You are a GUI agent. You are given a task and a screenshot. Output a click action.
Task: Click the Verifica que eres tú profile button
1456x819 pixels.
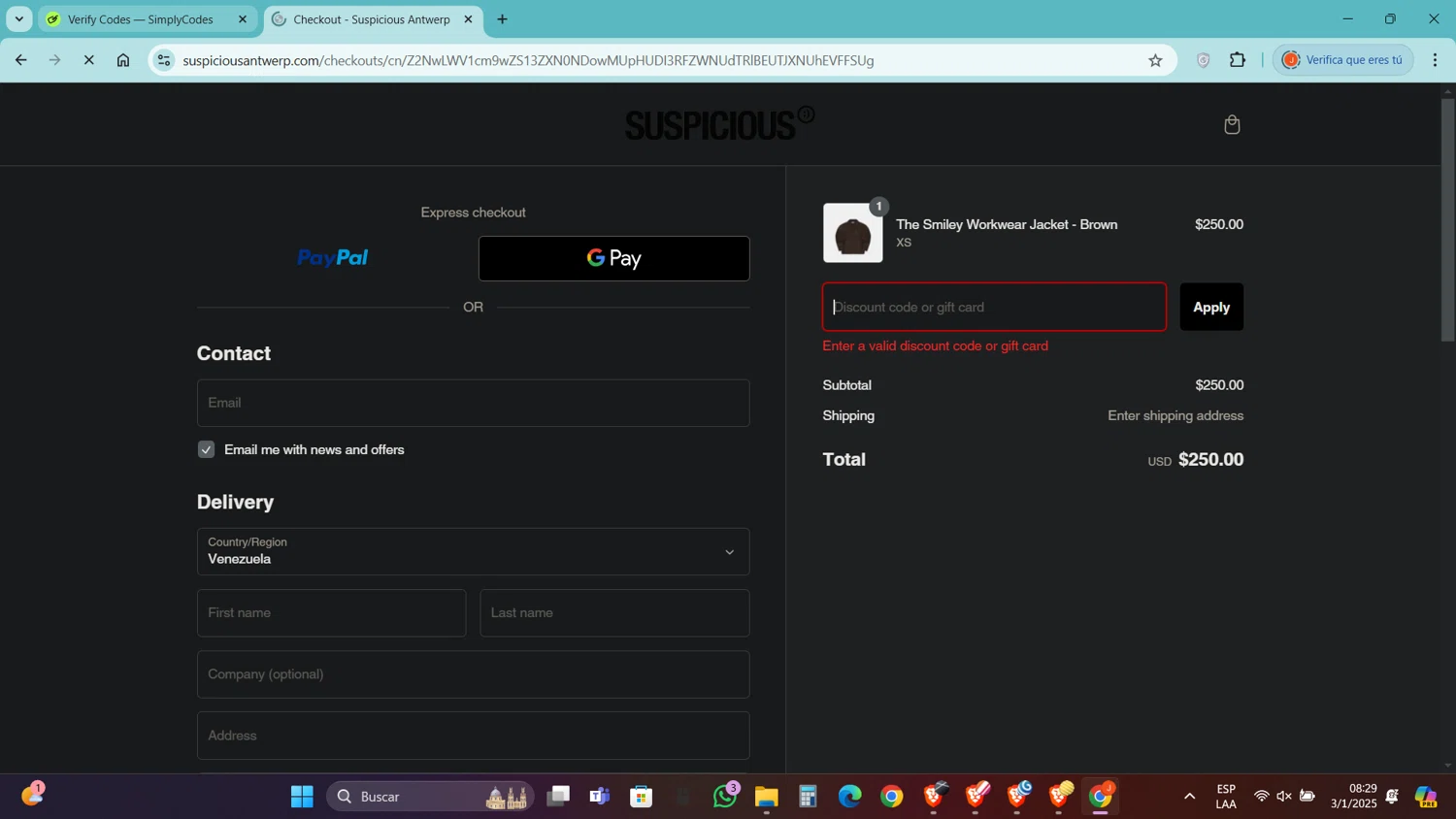[x=1342, y=60]
